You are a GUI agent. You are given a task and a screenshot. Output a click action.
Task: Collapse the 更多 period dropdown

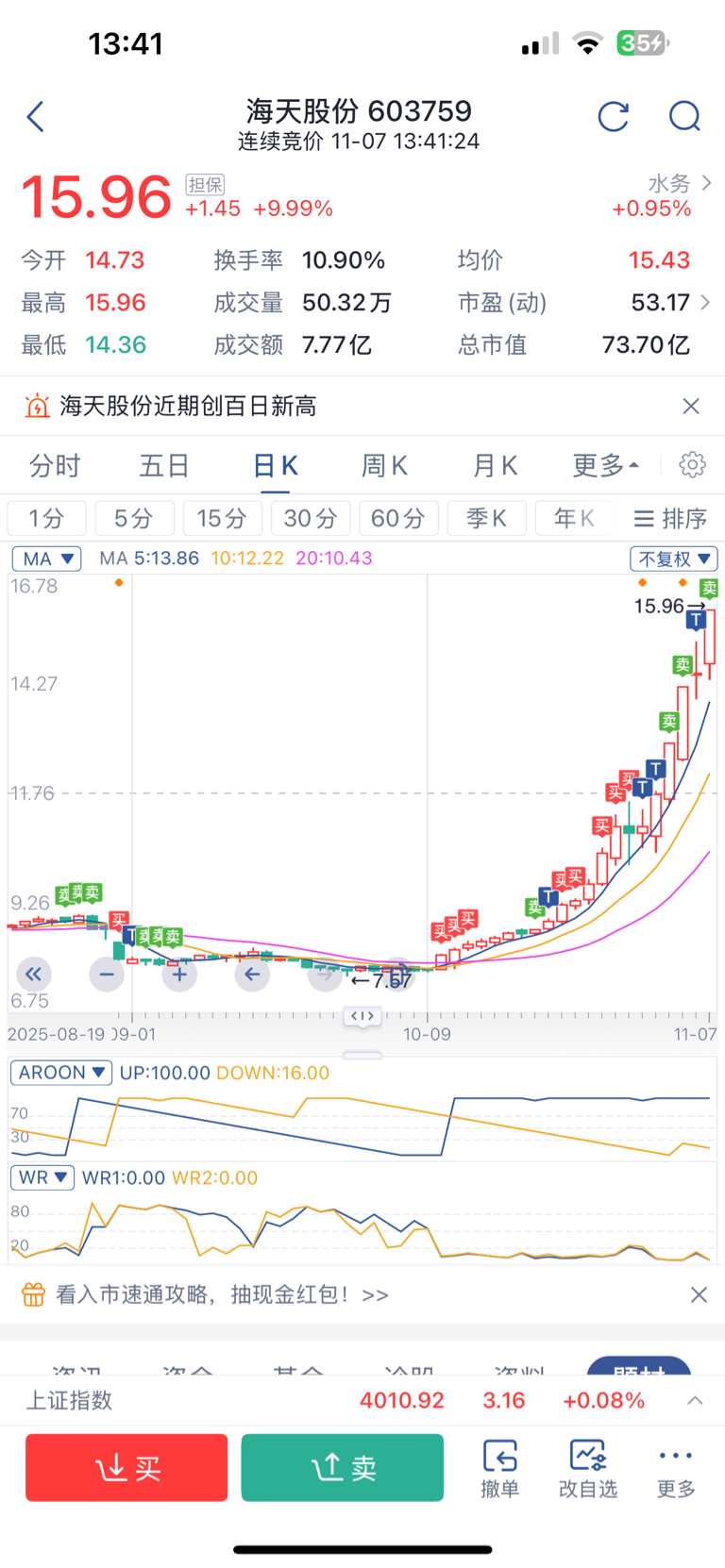click(605, 465)
